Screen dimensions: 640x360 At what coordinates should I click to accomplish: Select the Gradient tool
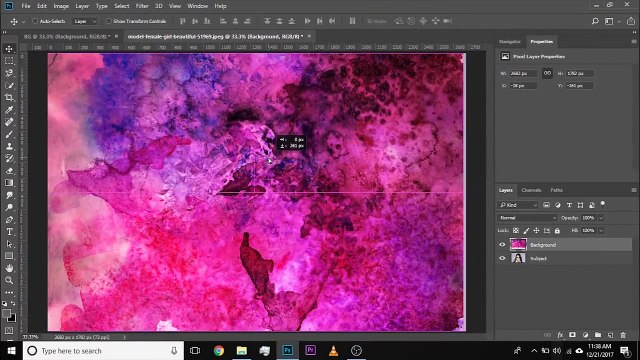[x=9, y=183]
